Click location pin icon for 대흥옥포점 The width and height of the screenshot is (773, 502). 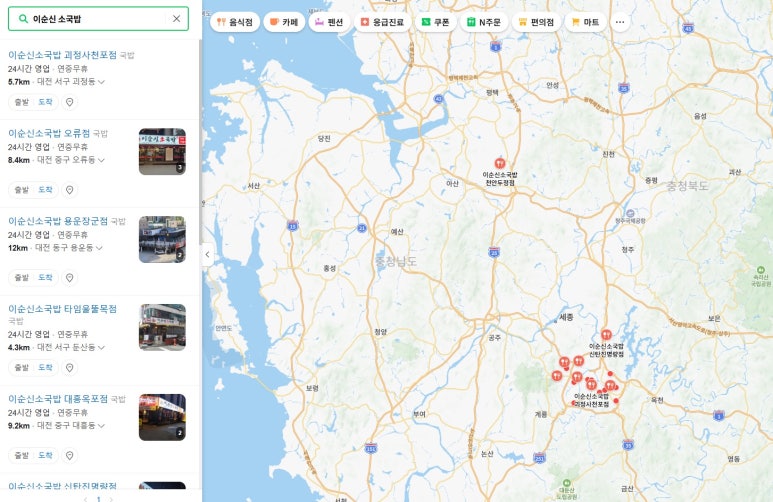click(x=70, y=455)
